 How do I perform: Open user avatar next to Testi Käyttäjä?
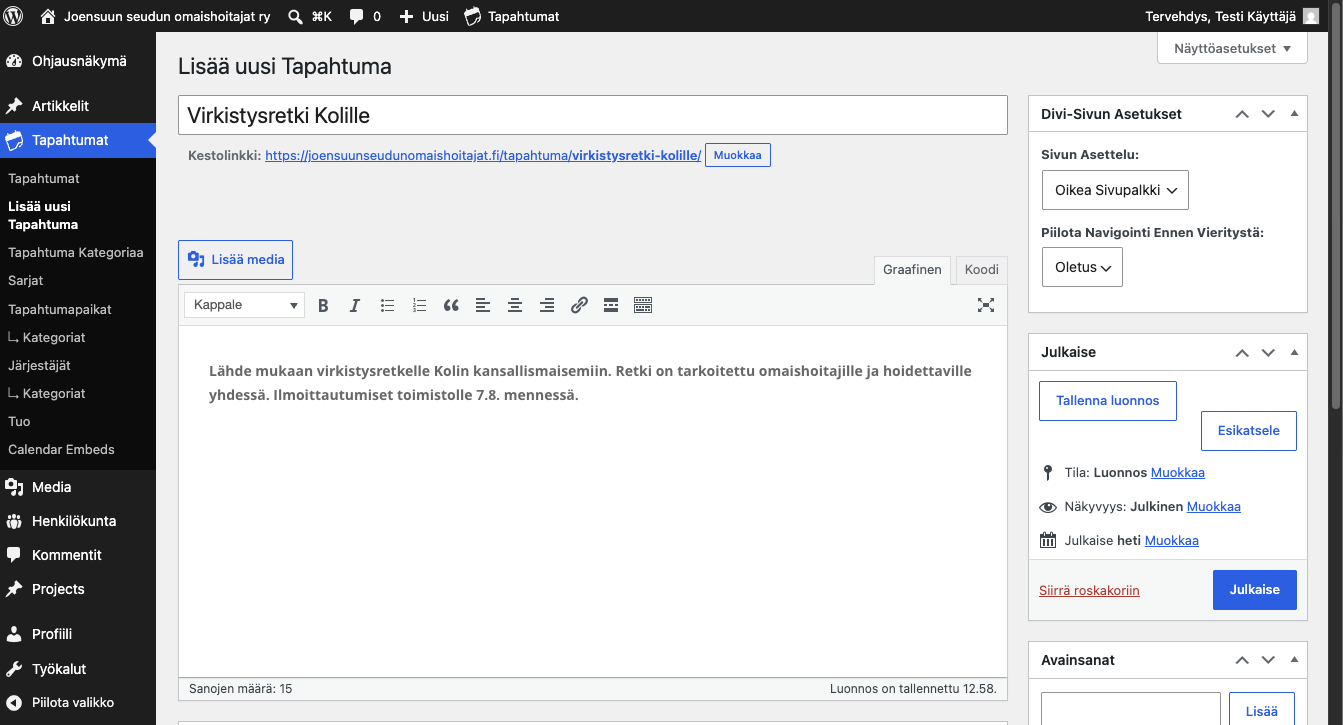(1310, 16)
